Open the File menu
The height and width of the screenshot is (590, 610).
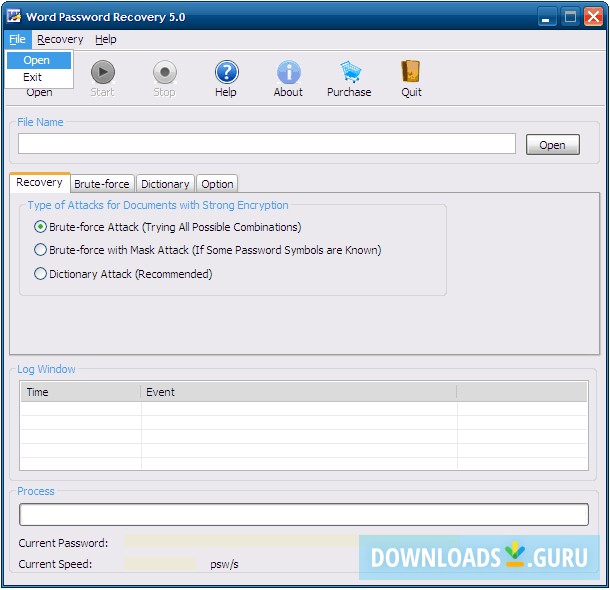18,39
